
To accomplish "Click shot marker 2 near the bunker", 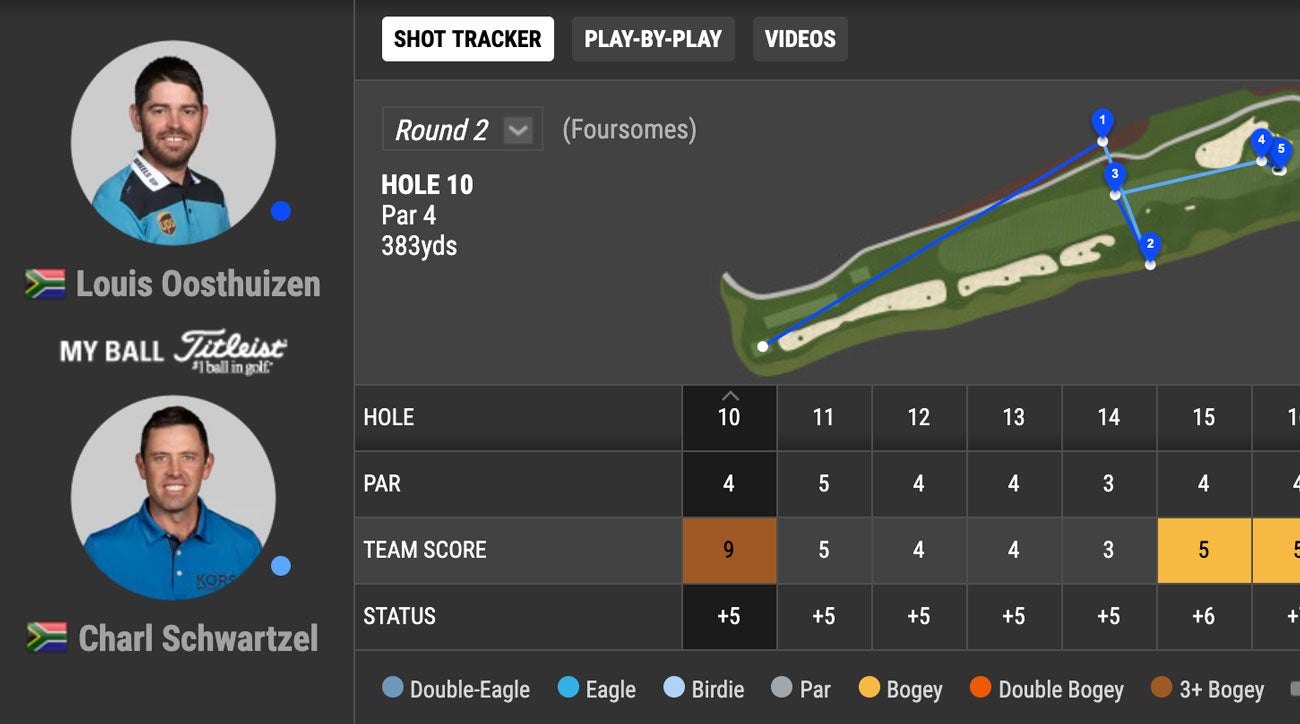I will coord(1151,242).
